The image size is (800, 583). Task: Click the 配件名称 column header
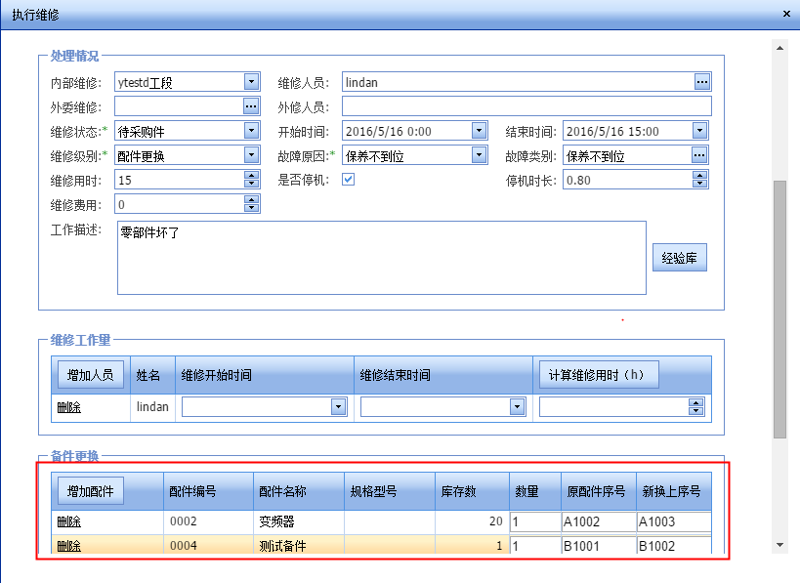(298, 491)
